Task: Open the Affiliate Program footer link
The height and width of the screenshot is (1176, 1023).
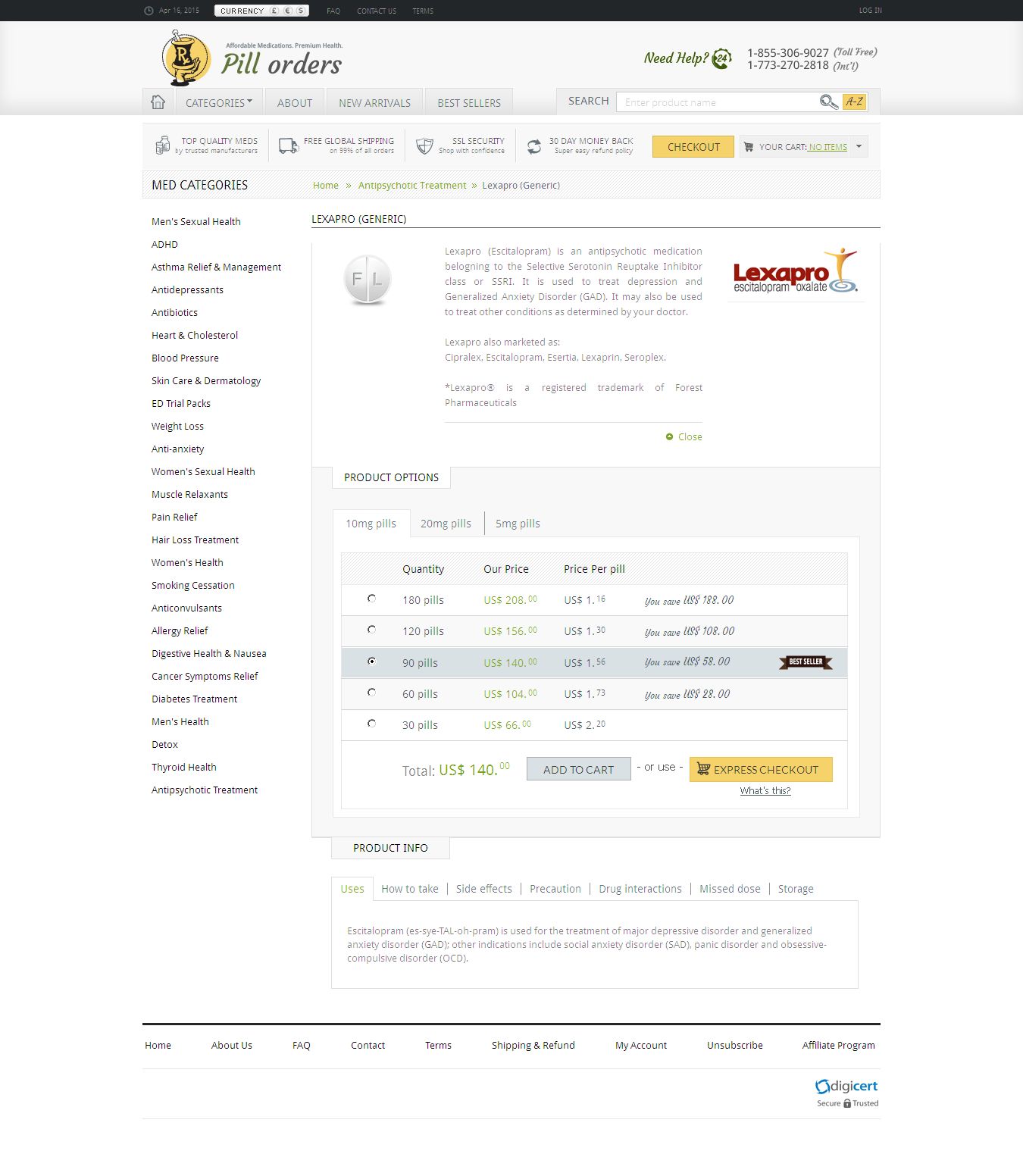Action: coord(838,1045)
